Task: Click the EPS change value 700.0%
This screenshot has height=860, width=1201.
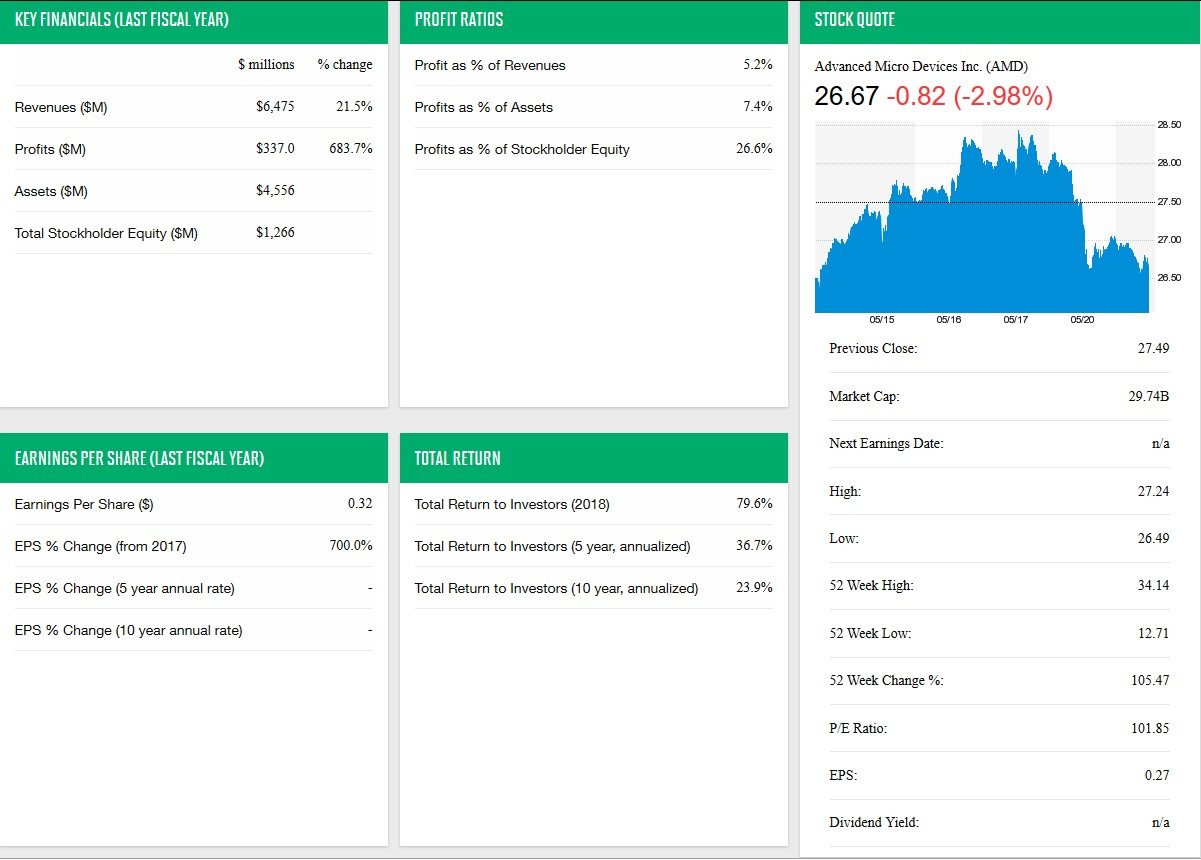Action: (x=351, y=546)
